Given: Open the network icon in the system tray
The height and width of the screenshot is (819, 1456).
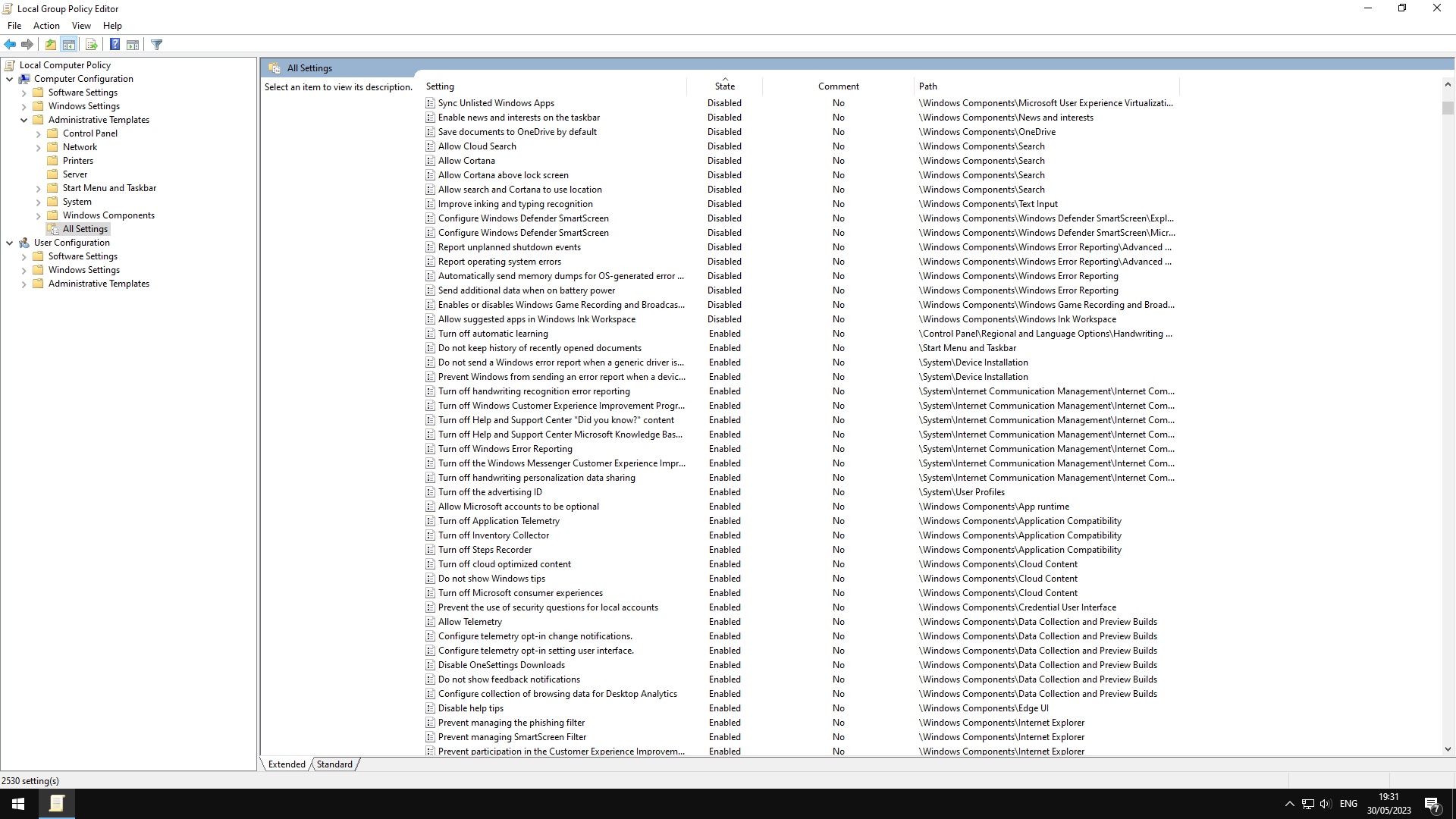Looking at the screenshot, I should 1308,804.
